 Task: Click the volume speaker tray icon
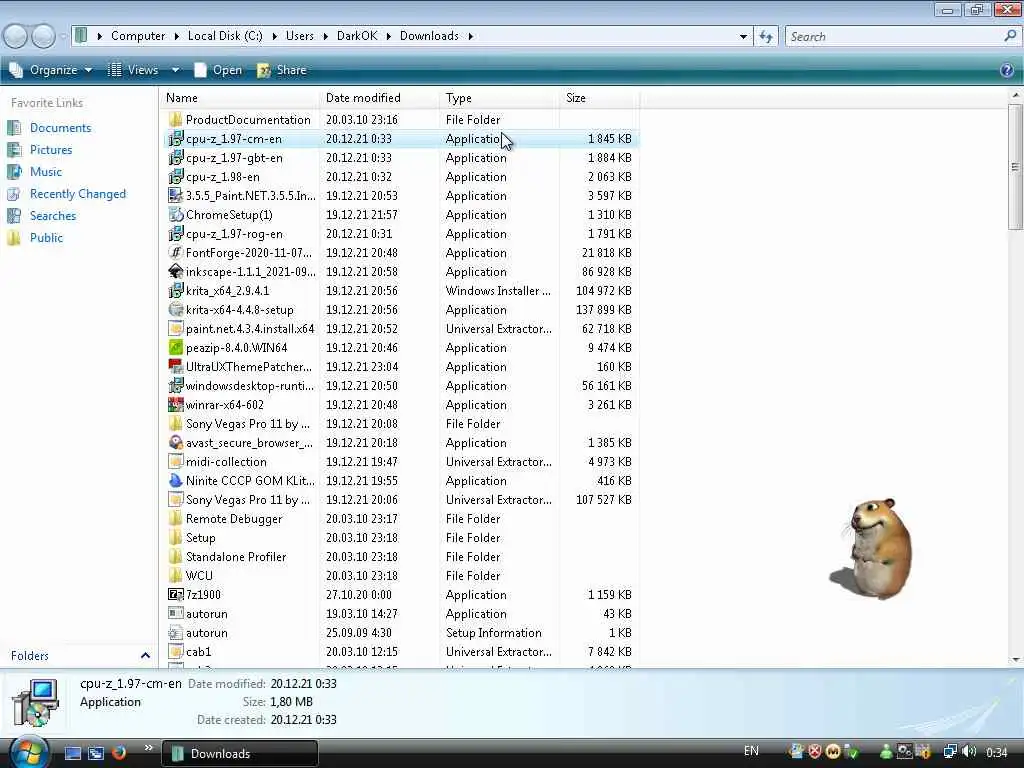(x=969, y=752)
